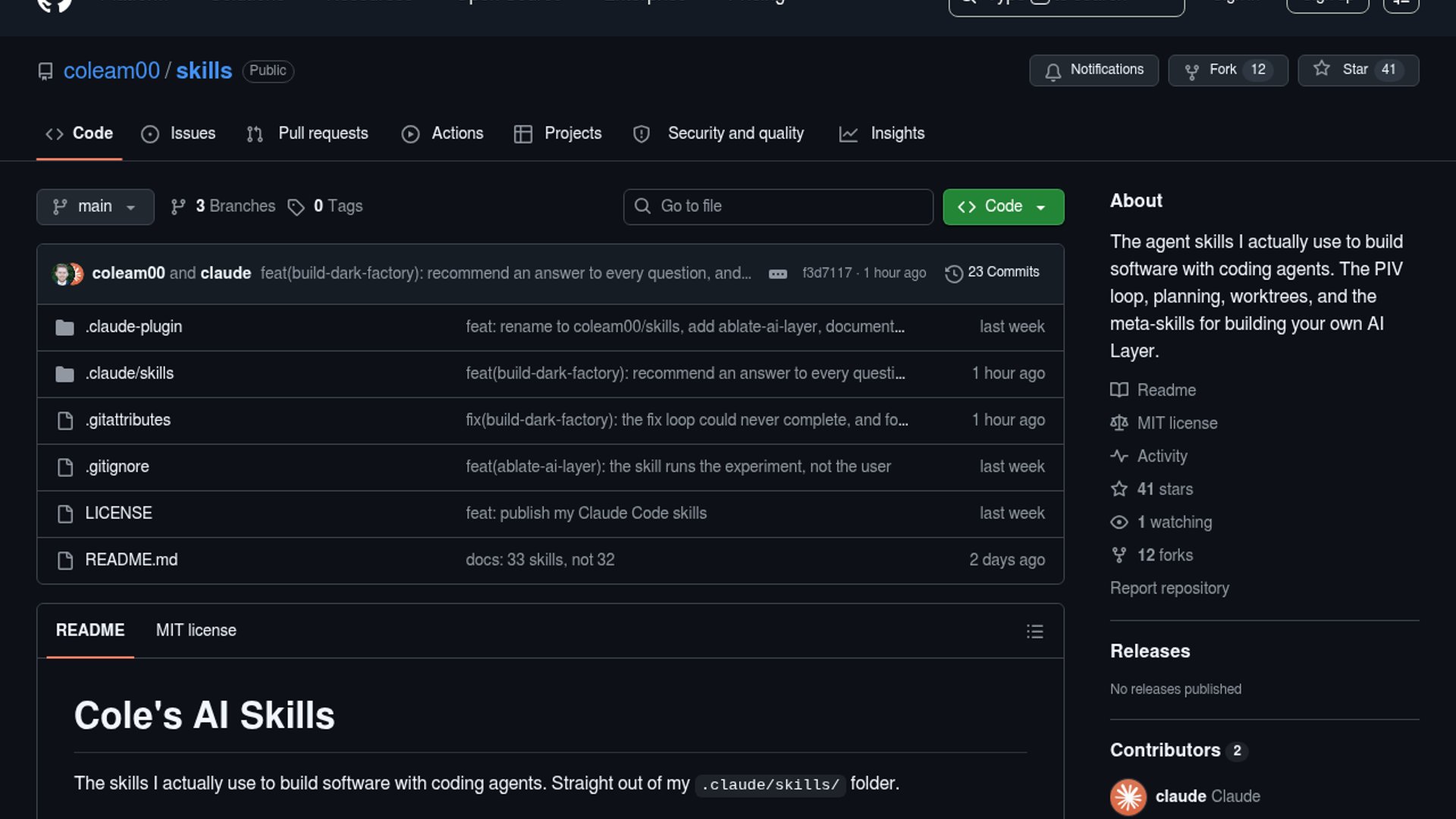Open the README outline list icon

(x=1034, y=631)
